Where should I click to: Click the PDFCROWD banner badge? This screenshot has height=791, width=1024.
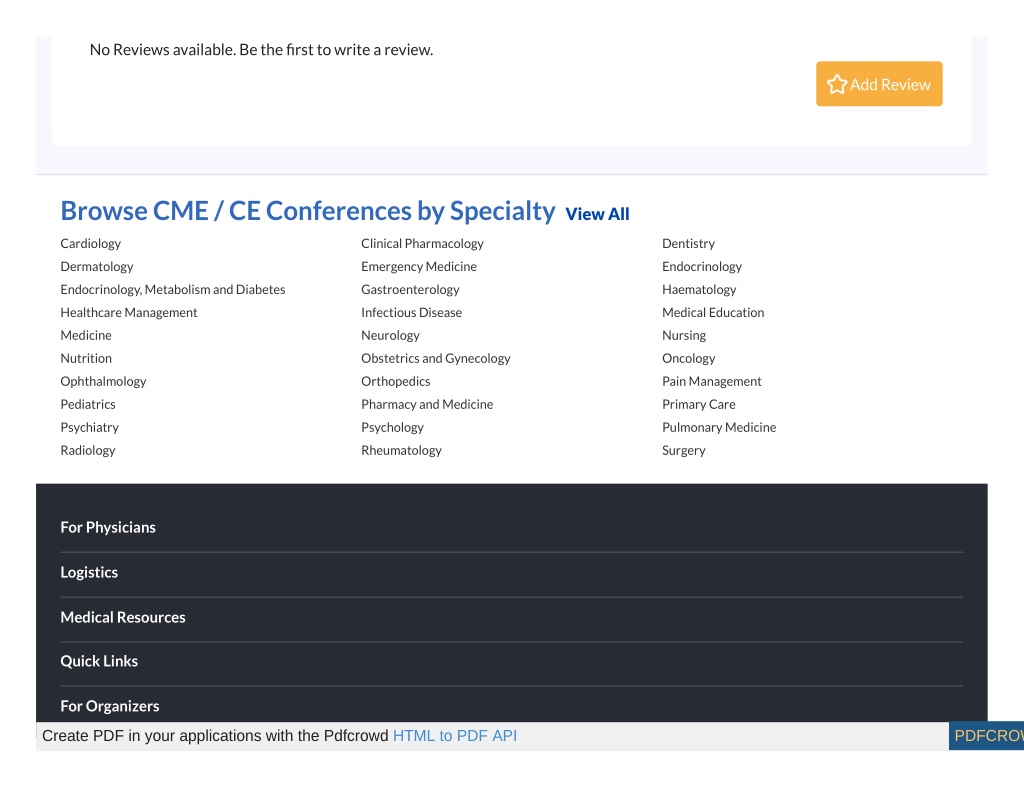point(986,736)
